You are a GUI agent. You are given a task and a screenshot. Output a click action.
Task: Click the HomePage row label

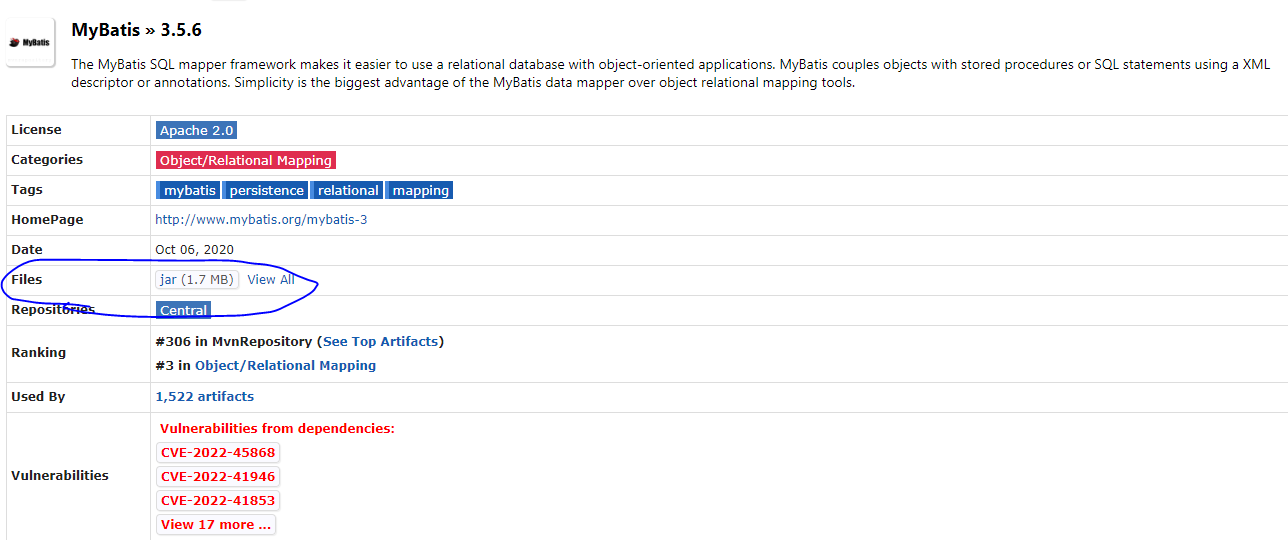(47, 219)
